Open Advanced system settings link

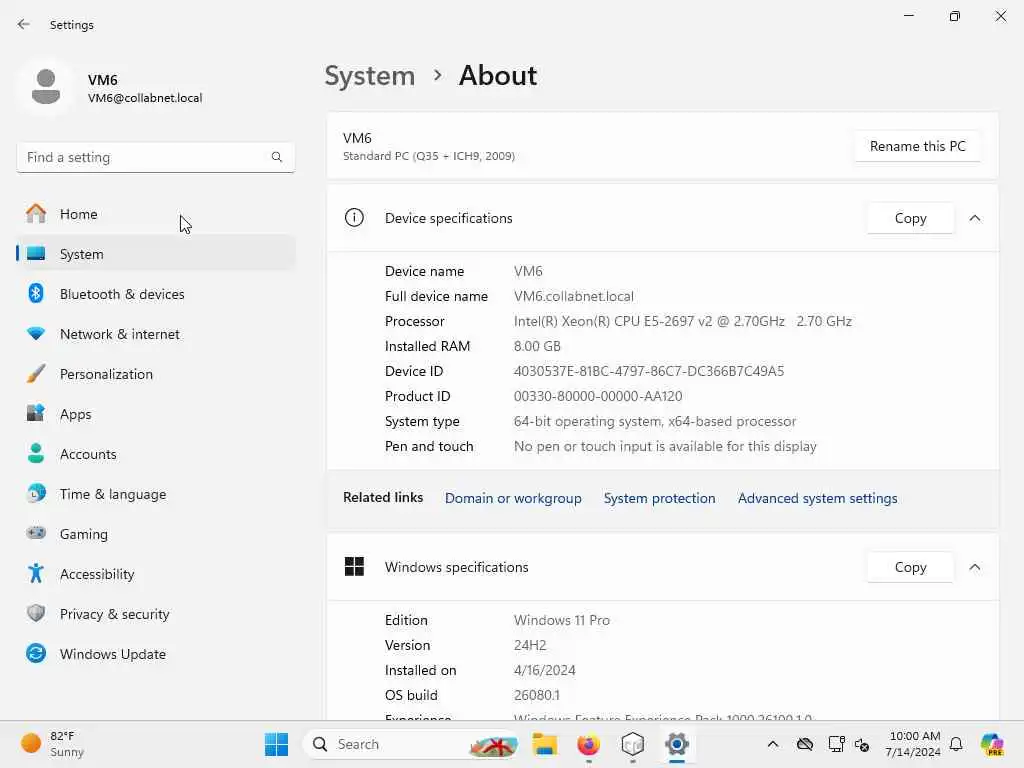click(817, 498)
